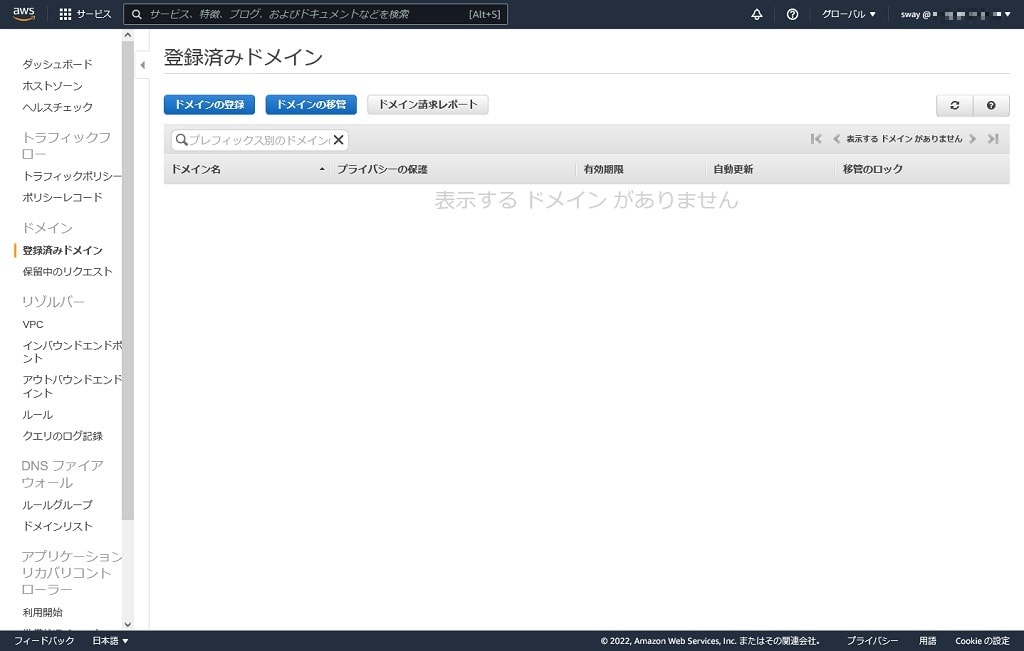This screenshot has height=651, width=1024.
Task: Click the 移管のロック column header
Action: (872, 169)
